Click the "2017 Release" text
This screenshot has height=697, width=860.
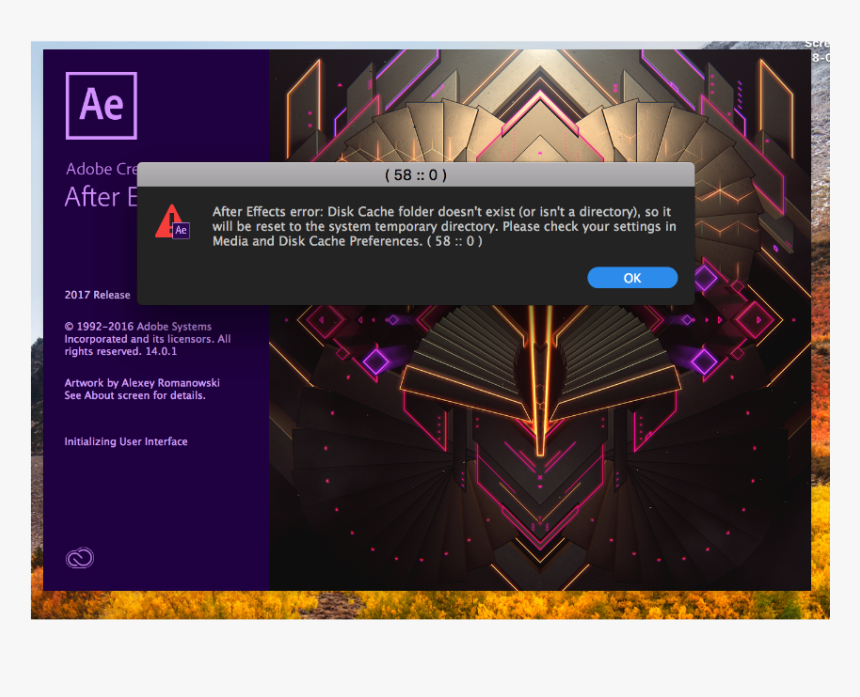pos(98,294)
